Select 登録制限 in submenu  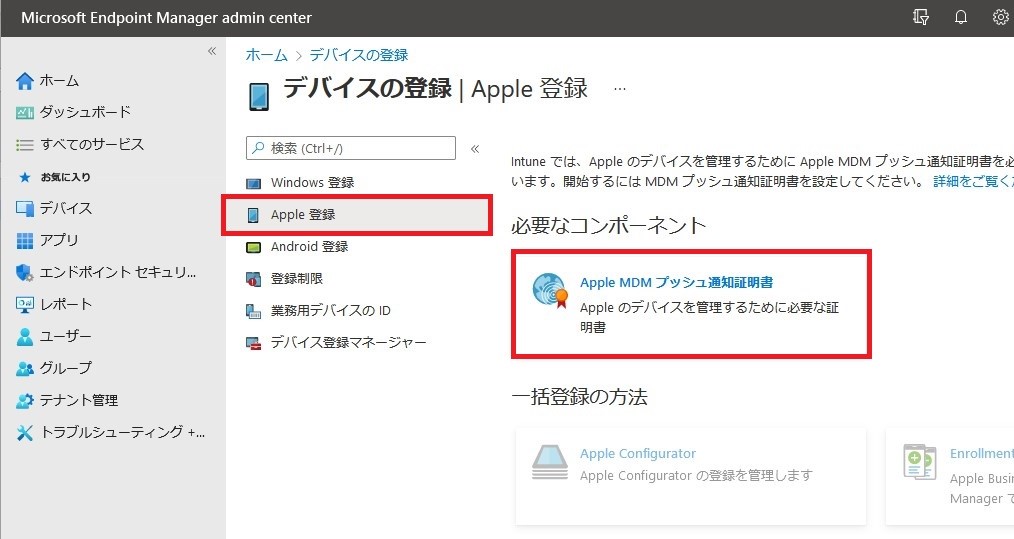point(297,279)
